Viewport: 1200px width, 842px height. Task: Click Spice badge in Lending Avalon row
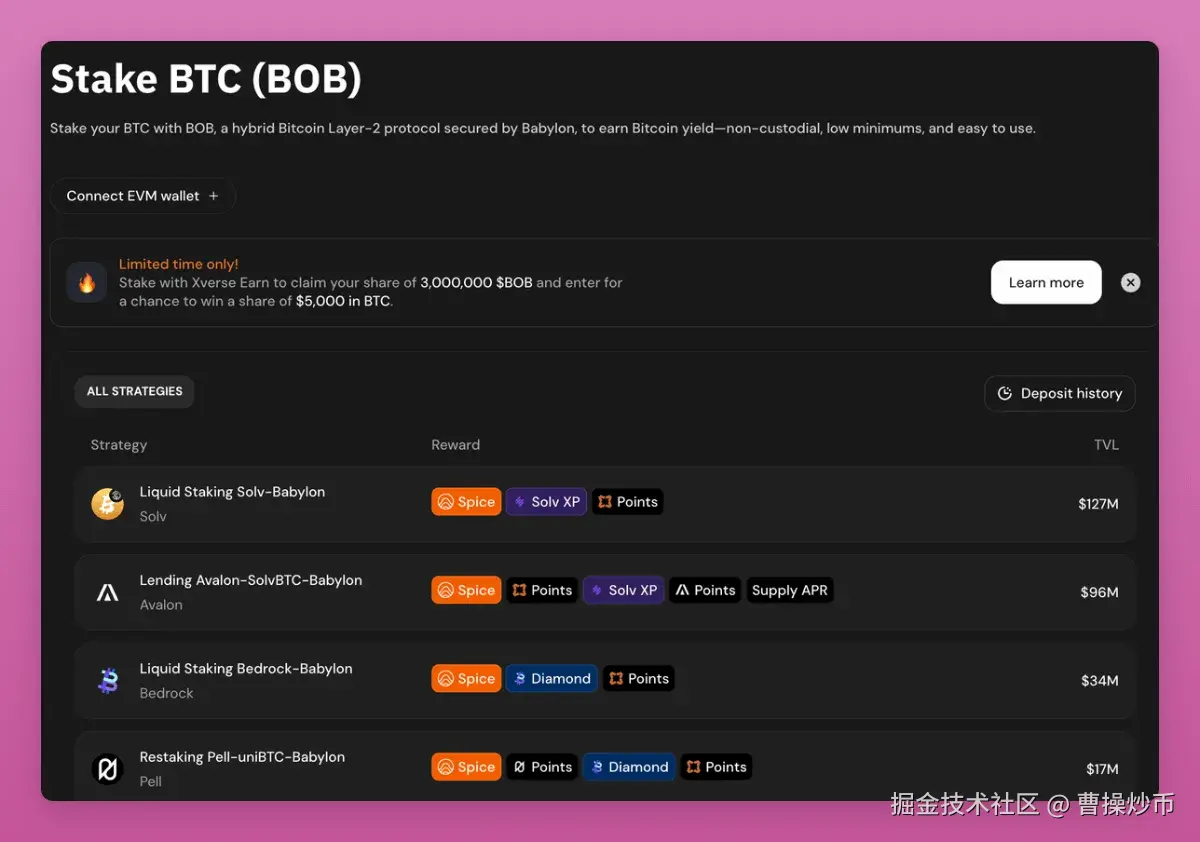[466, 590]
